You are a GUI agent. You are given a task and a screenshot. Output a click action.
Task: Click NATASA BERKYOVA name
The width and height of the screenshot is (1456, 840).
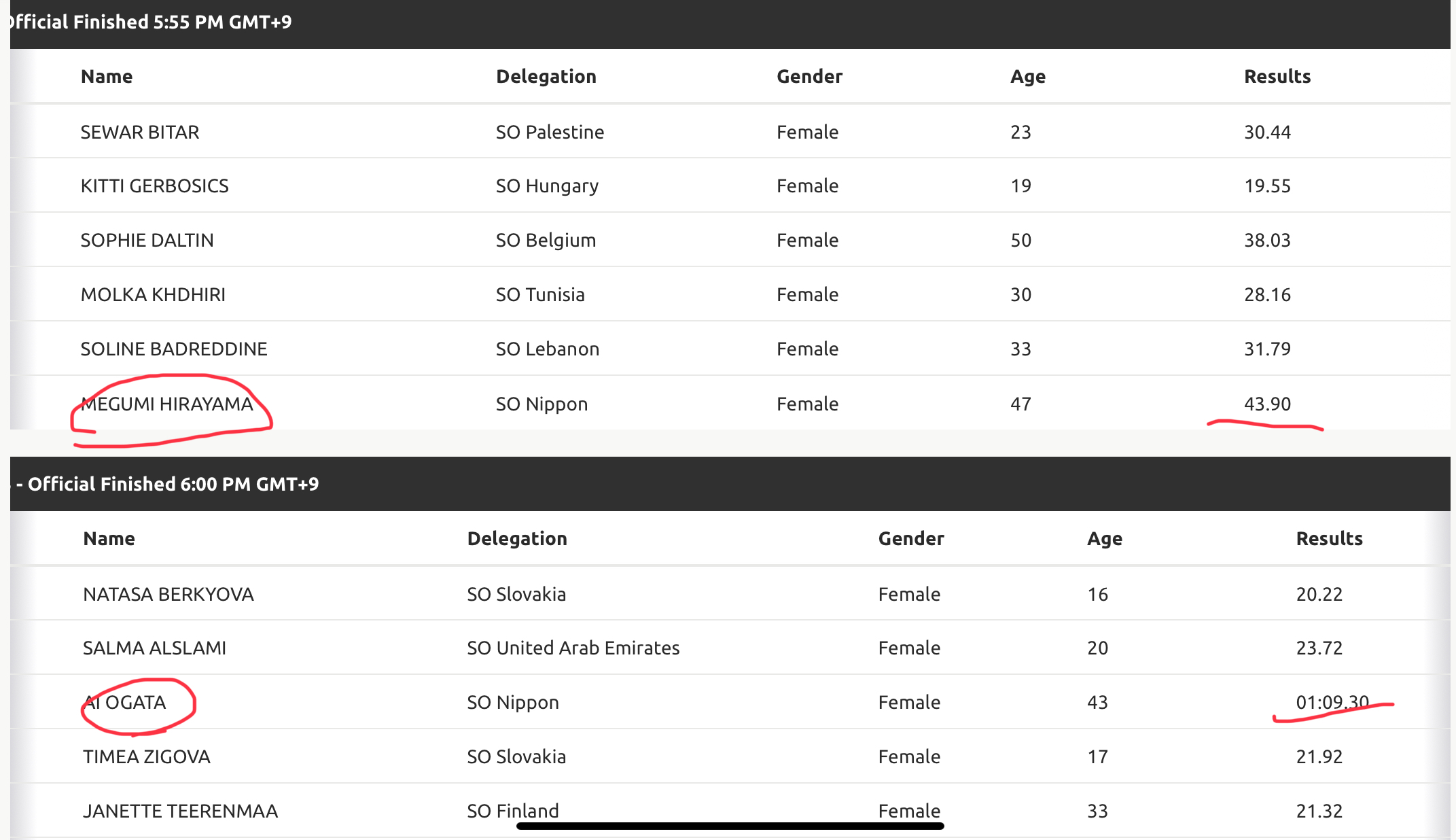pos(168,594)
